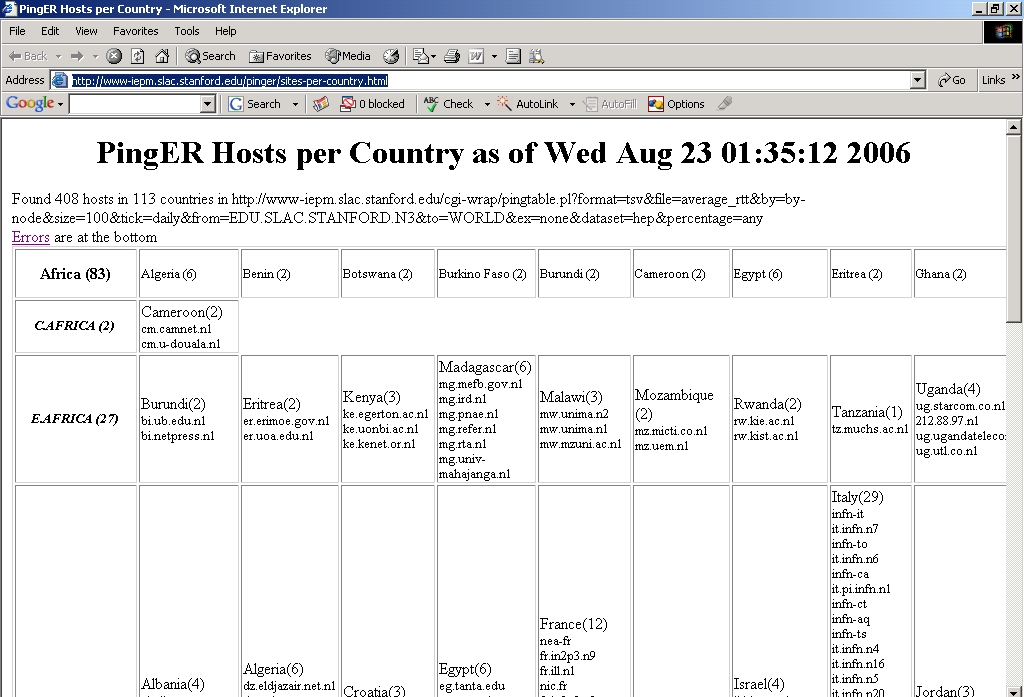Follow the Errors link
Viewport: 1024px width, 697px height.
pos(30,237)
